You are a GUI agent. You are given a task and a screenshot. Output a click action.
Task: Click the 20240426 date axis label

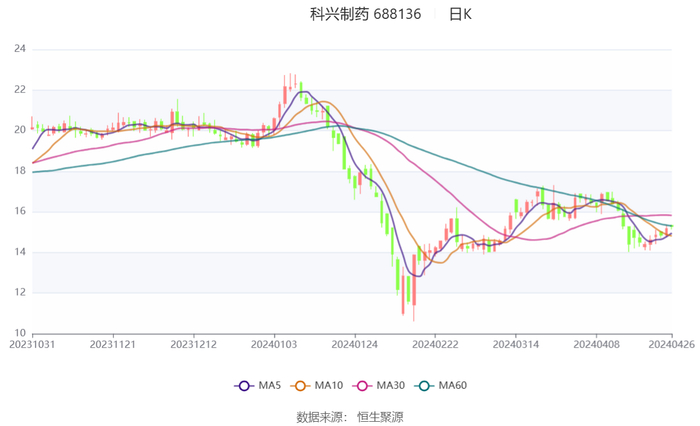click(x=671, y=344)
